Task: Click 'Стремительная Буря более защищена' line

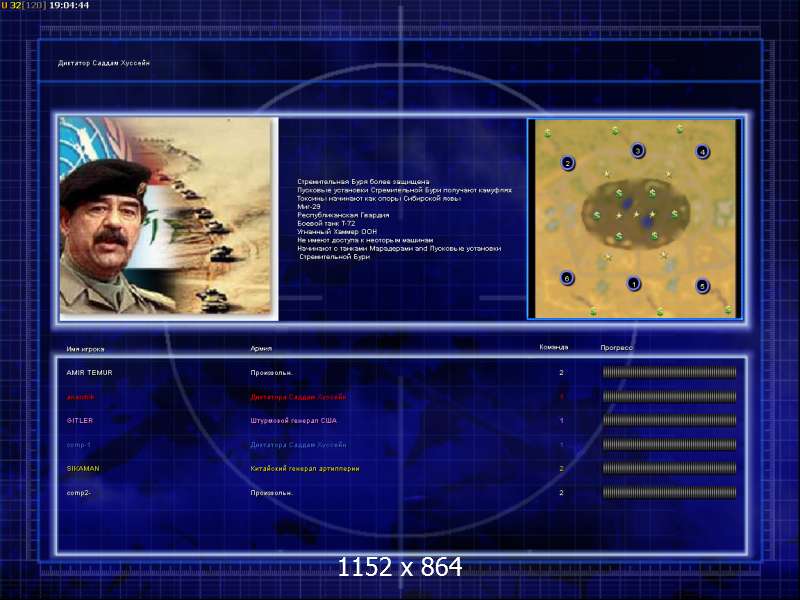Action: (363, 182)
